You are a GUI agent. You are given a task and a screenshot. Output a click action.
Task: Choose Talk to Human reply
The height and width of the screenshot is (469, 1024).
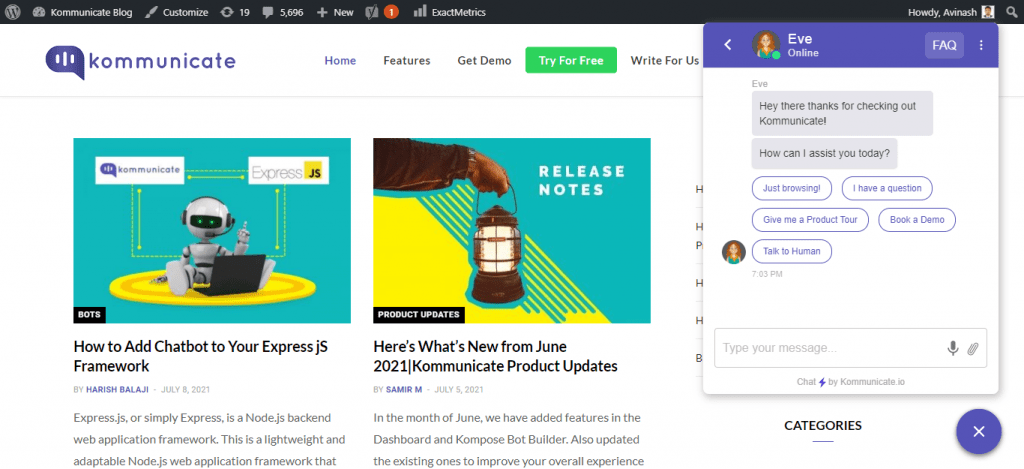[792, 251]
